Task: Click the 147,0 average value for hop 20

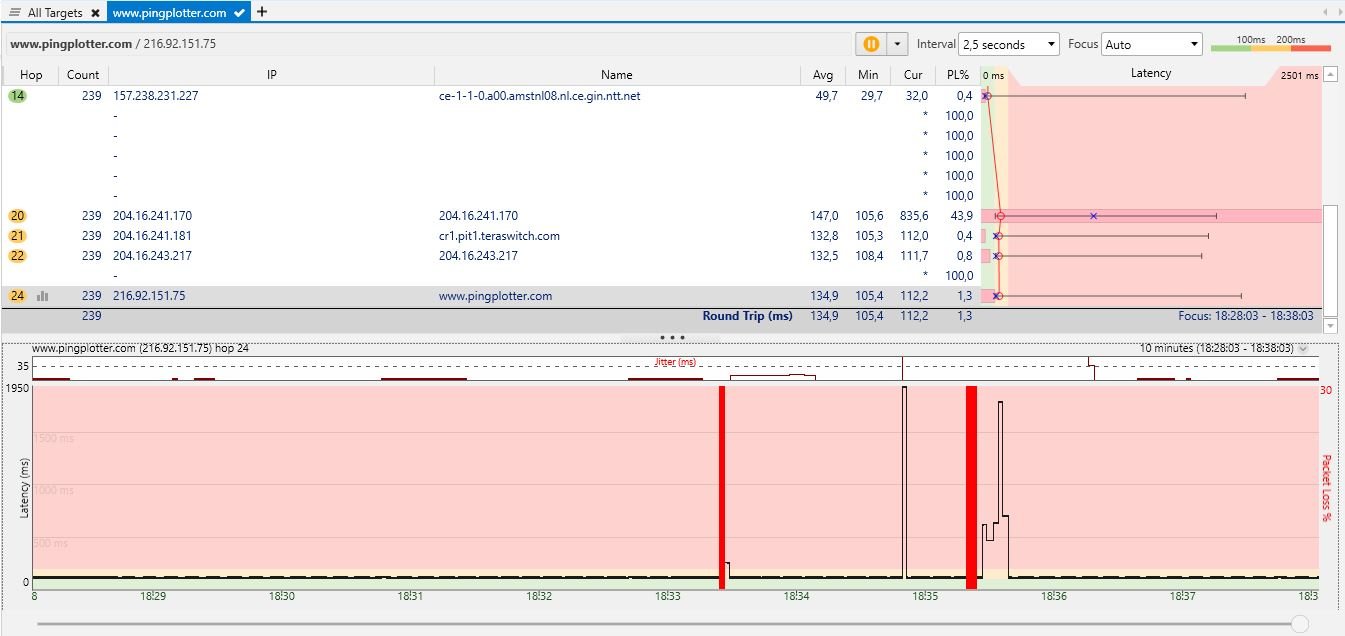Action: tap(824, 216)
